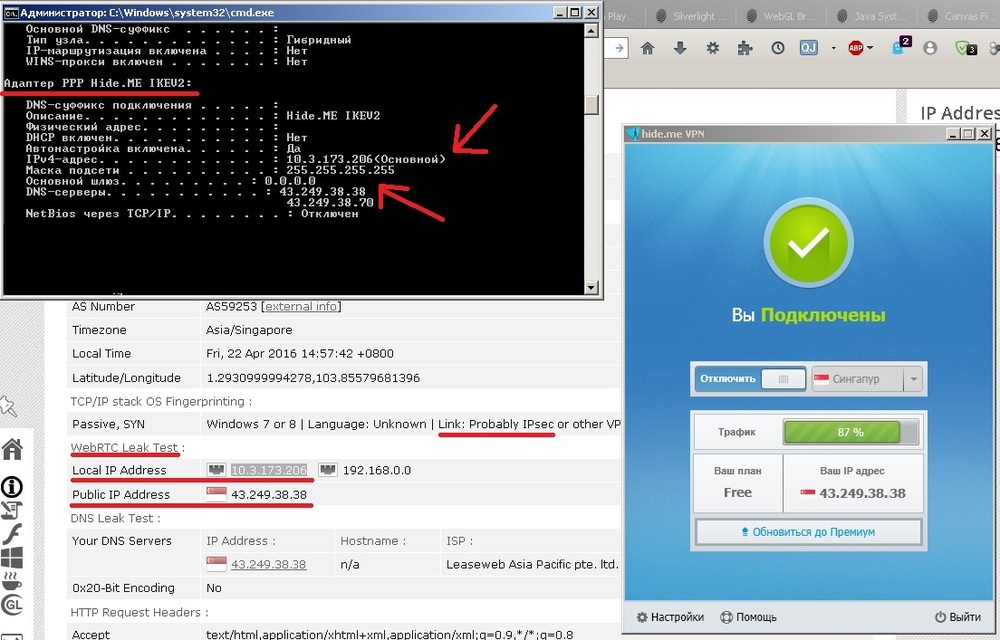Screen dimensions: 1000x640
Task: Click the Latitude/Longitude coordinates value
Action: coord(313,378)
